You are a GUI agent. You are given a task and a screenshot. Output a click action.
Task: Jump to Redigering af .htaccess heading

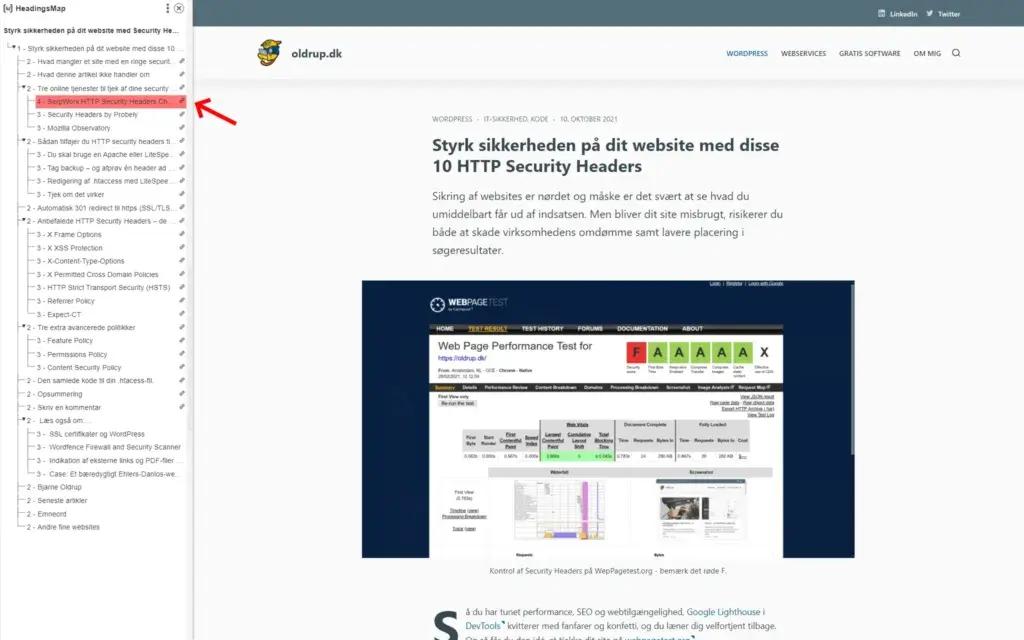click(x=102, y=181)
